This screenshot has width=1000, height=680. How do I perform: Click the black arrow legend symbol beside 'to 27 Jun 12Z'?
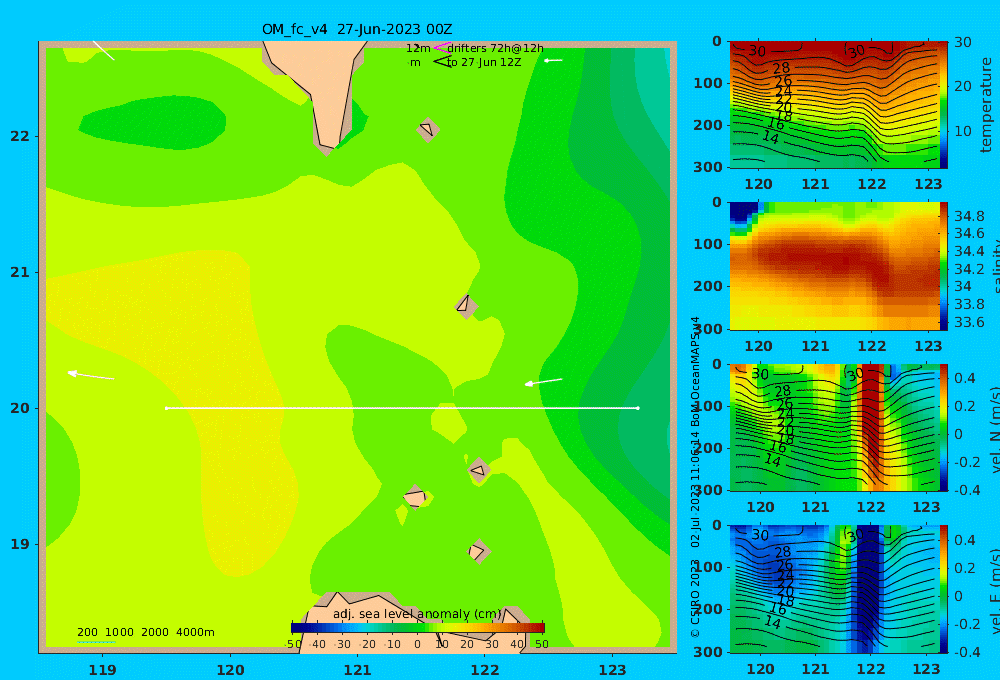pos(441,62)
